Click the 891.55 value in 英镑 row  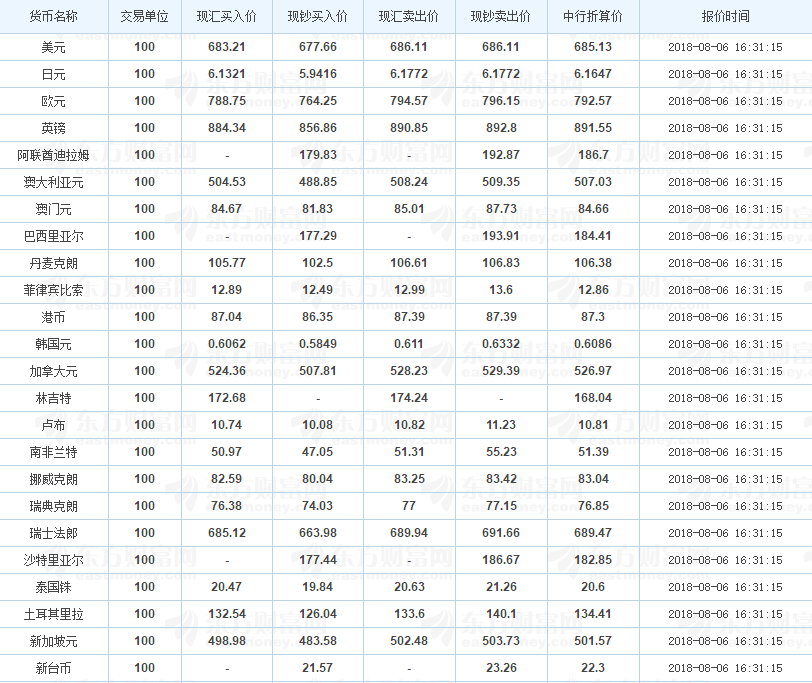coord(593,127)
